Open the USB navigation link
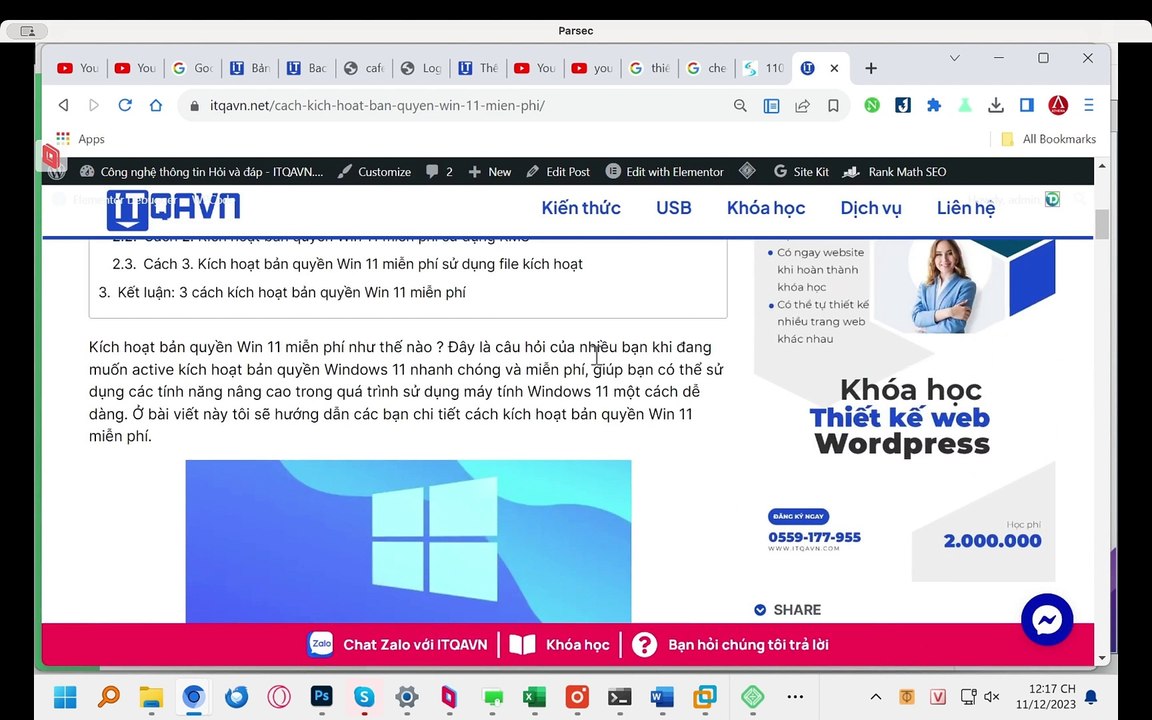 coord(674,208)
